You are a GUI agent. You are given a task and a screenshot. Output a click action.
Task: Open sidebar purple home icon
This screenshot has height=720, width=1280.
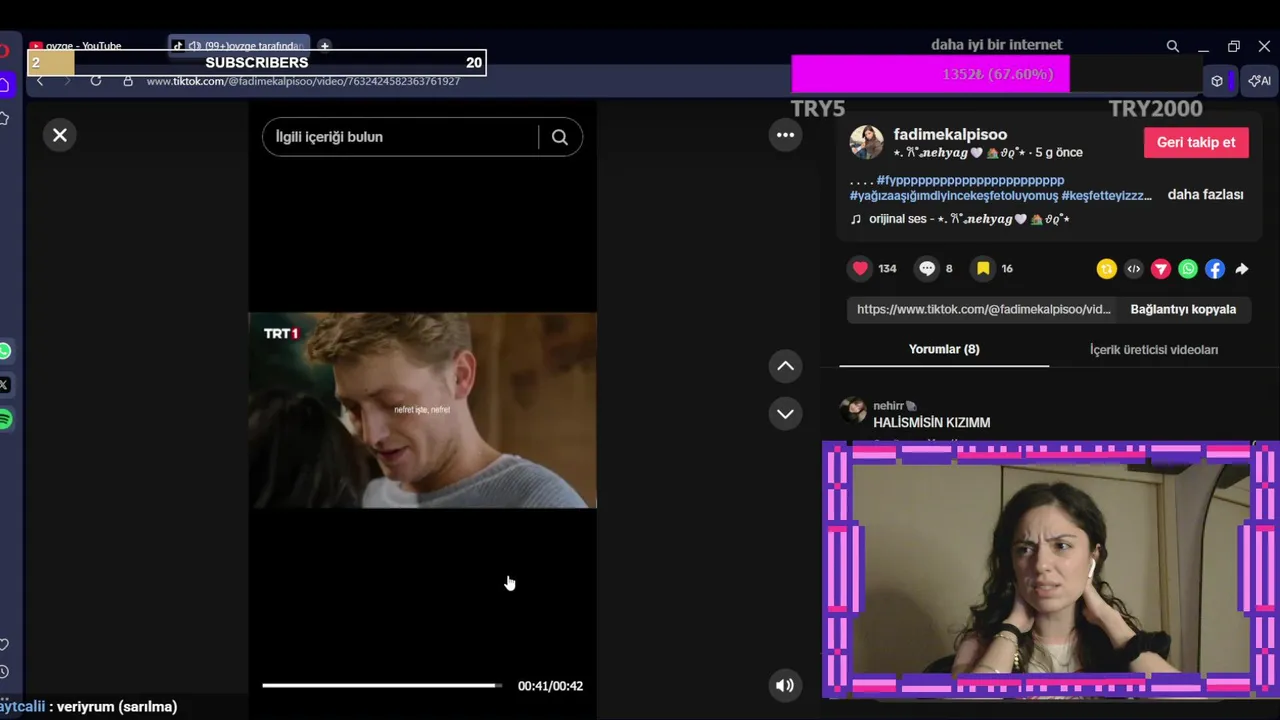[4, 86]
